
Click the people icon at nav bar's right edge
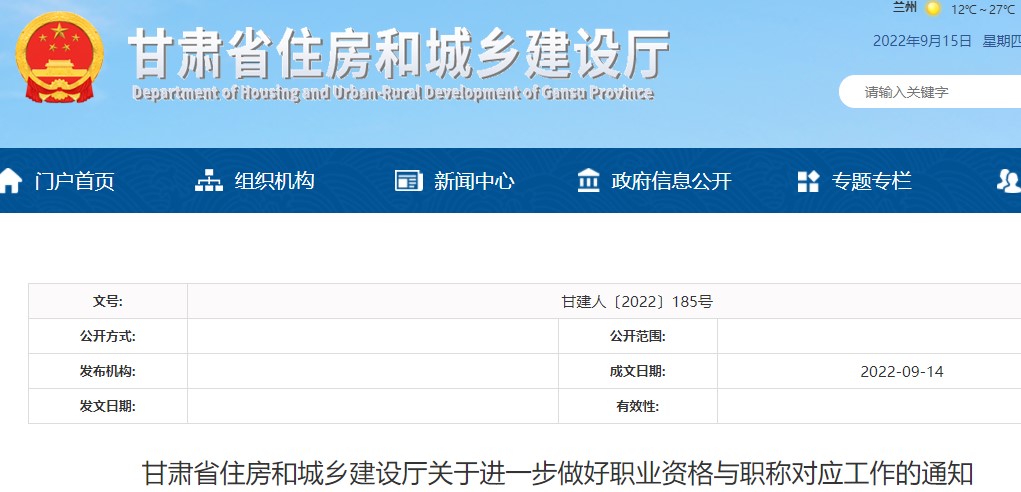1008,181
